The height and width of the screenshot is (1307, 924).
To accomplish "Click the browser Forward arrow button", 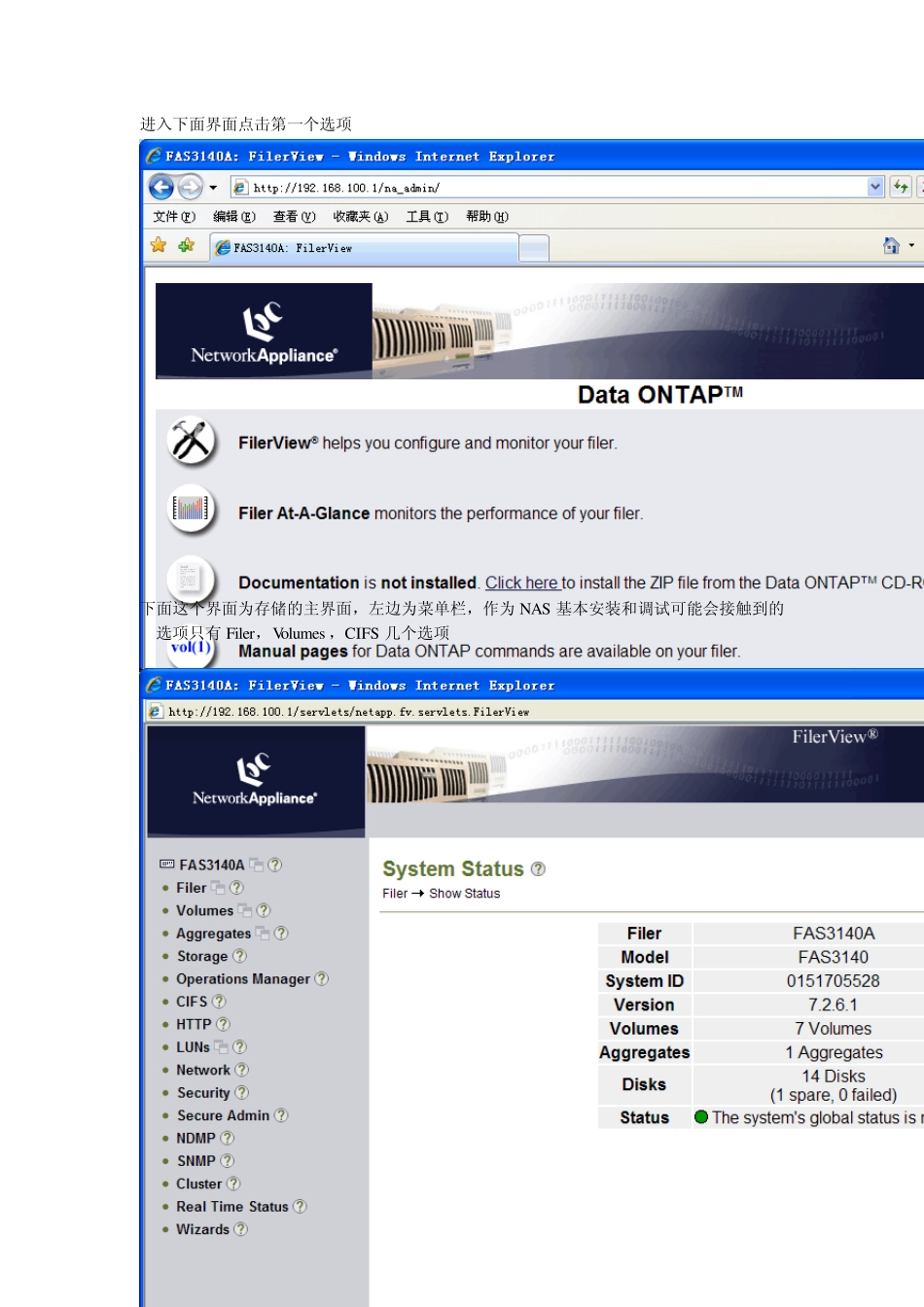I will pyautogui.click(x=191, y=187).
